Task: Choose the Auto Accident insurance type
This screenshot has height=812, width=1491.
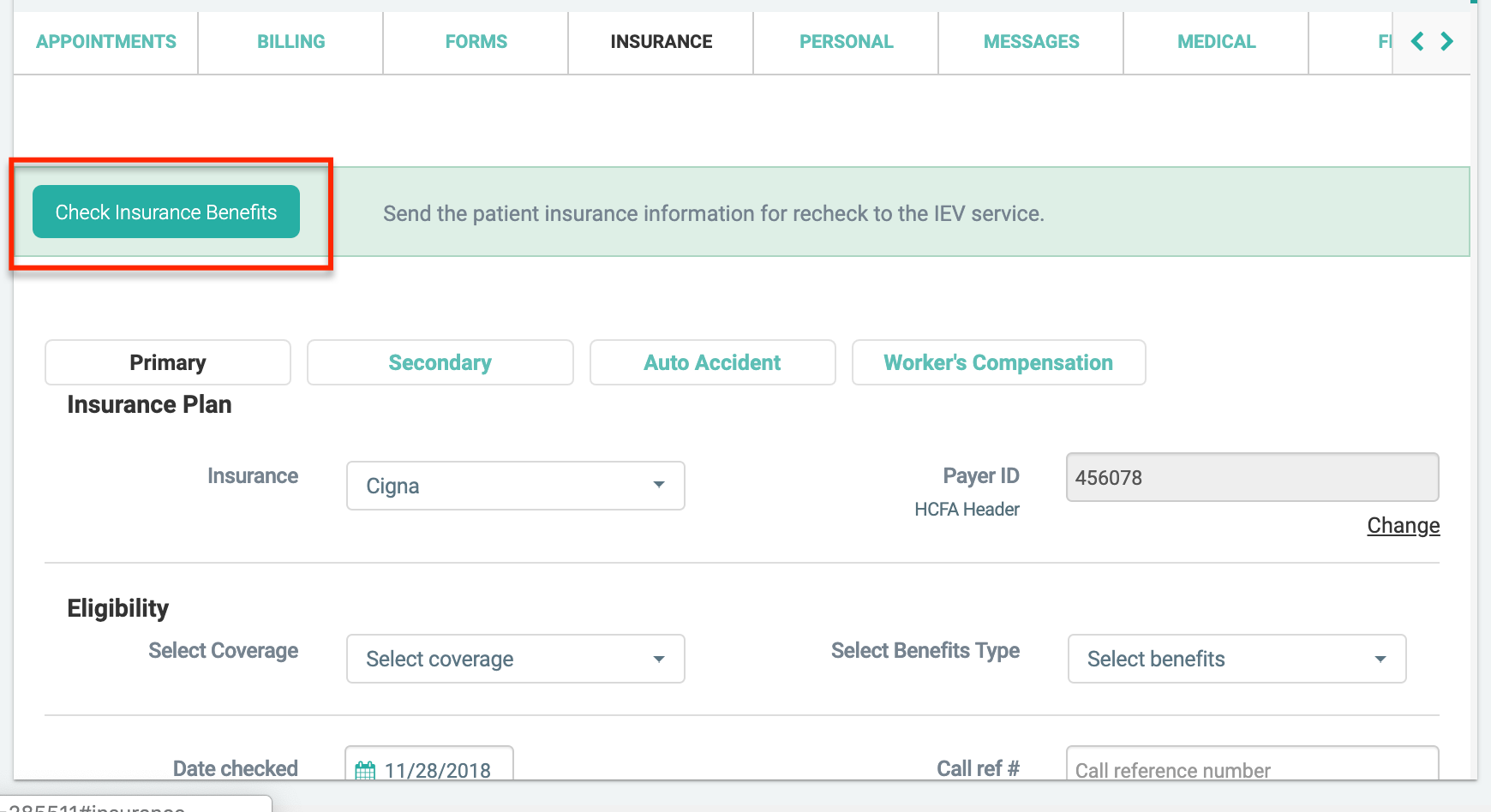Action: (712, 362)
